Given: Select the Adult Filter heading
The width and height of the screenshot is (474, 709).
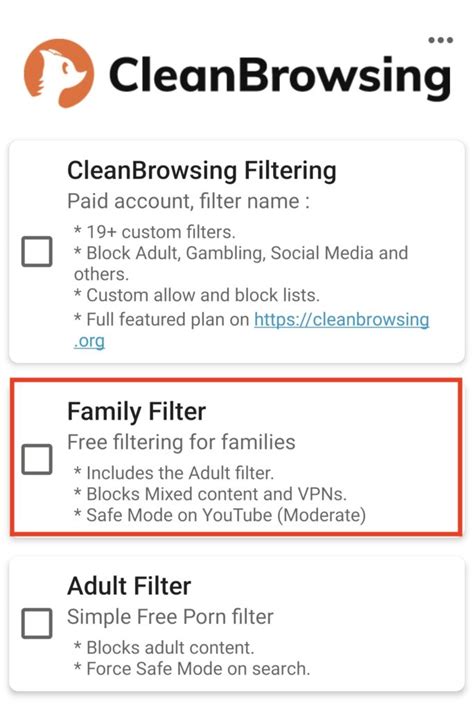Looking at the screenshot, I should [129, 586].
